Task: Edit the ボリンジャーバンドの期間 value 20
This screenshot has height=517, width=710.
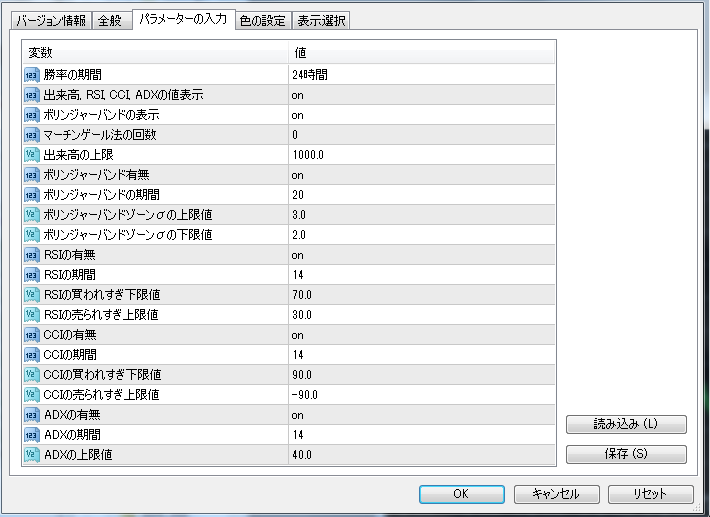Action: [x=422, y=195]
